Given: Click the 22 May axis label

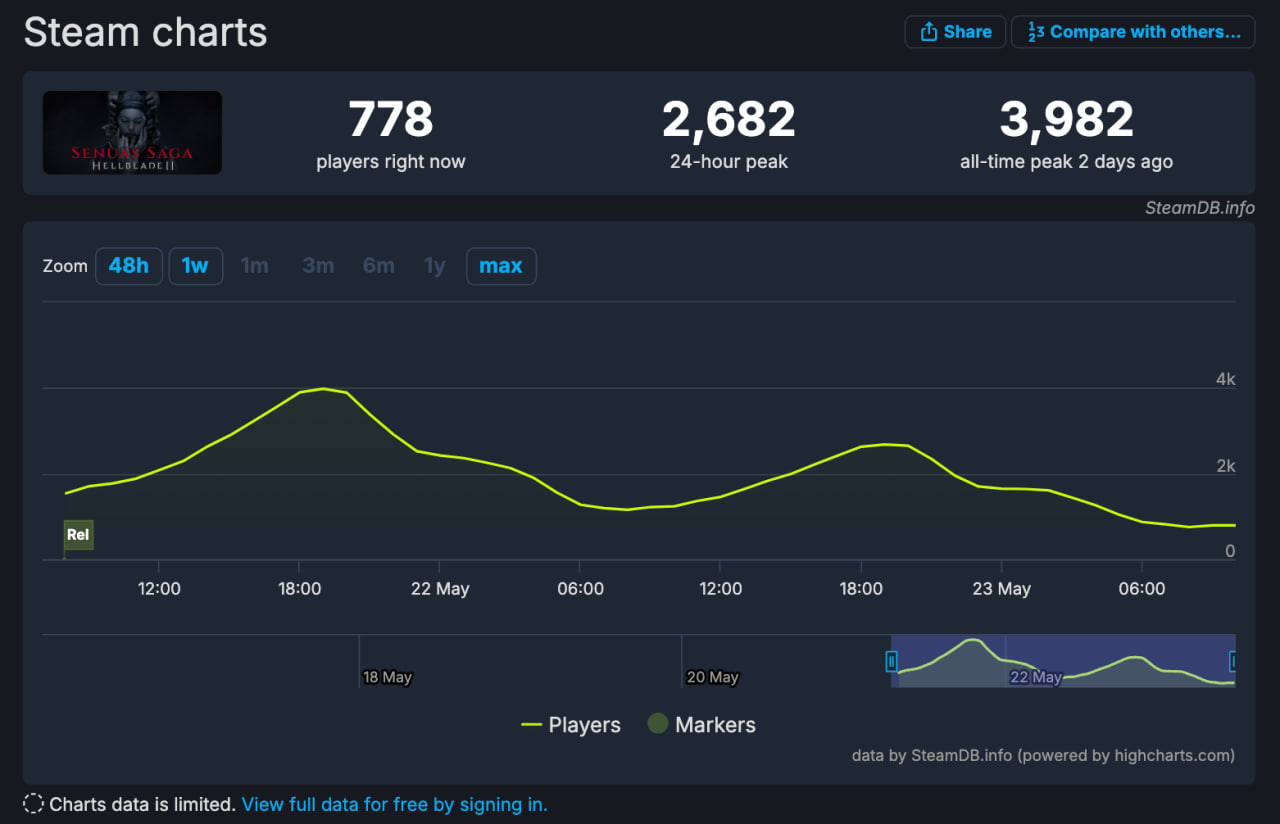Looking at the screenshot, I should [440, 589].
